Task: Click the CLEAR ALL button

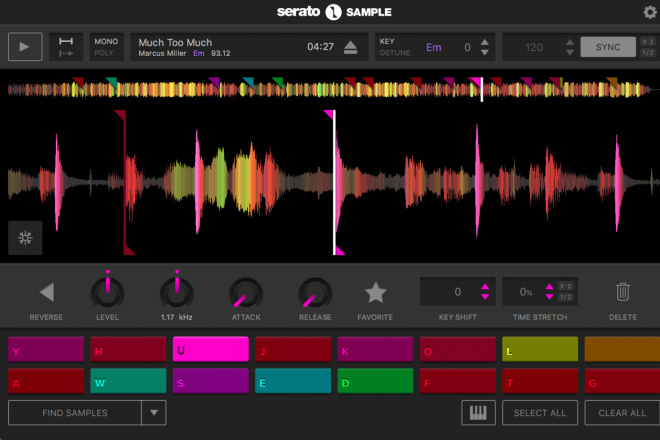Action: (622, 413)
